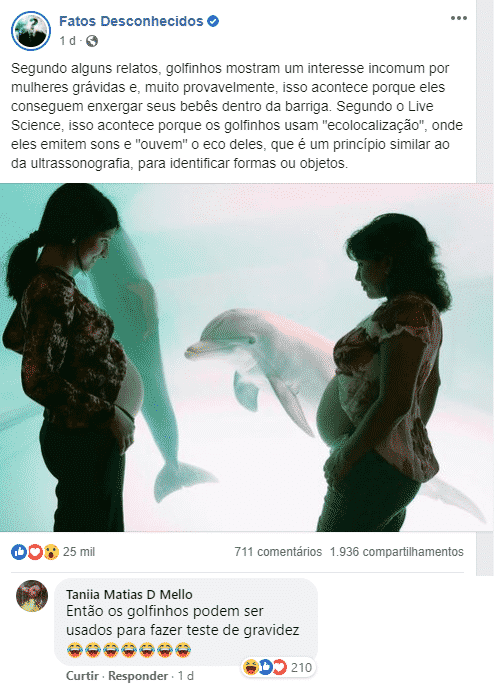Open the Fatos Desconhecidos page name link

coord(131,21)
